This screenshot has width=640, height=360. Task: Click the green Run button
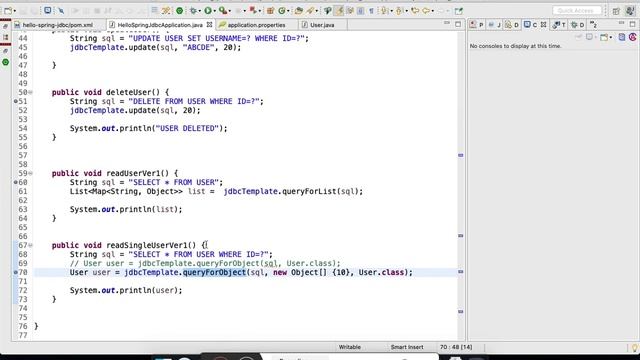[x=208, y=11]
